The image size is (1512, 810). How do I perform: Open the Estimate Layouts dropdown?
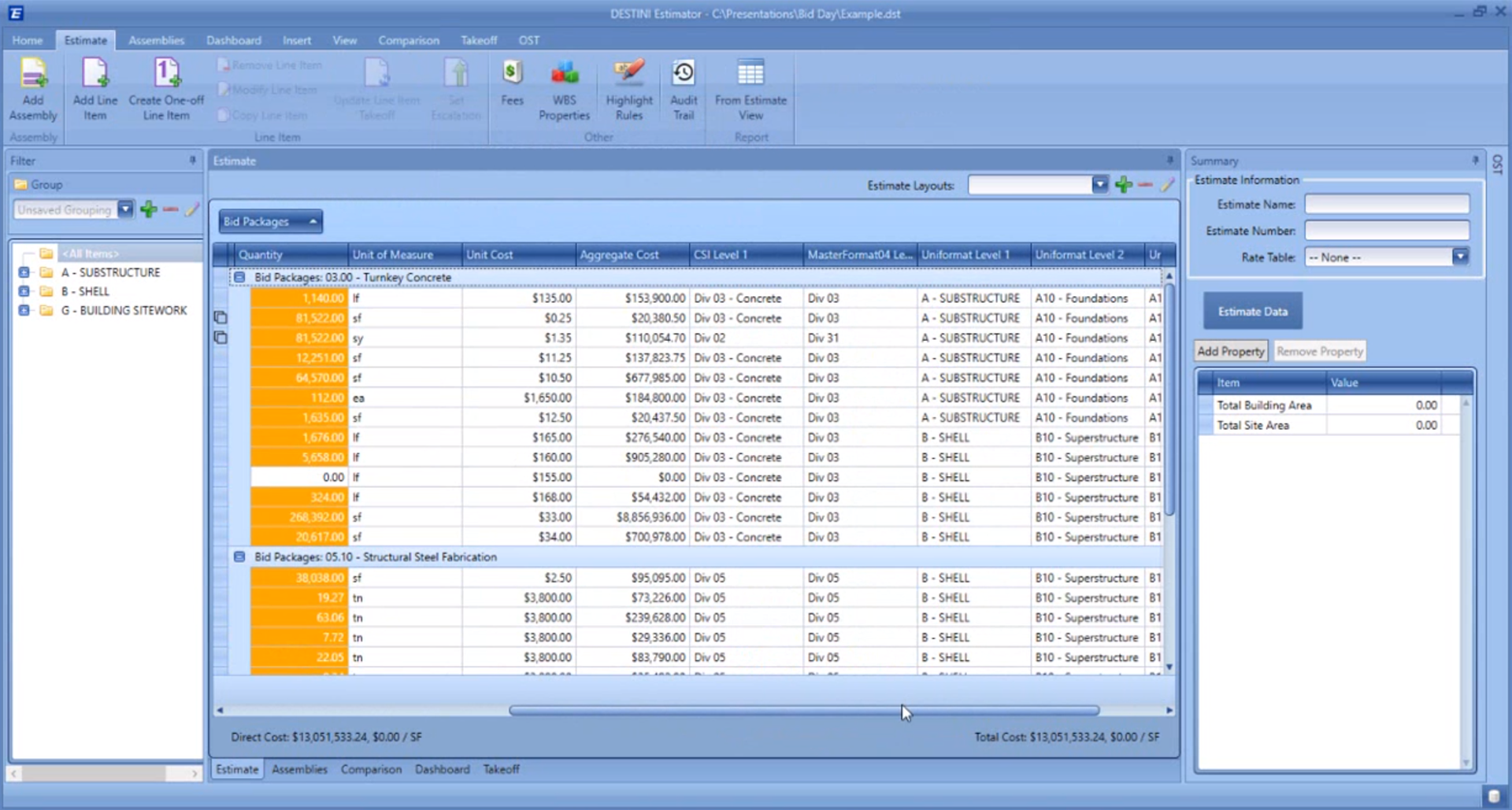tap(1099, 185)
